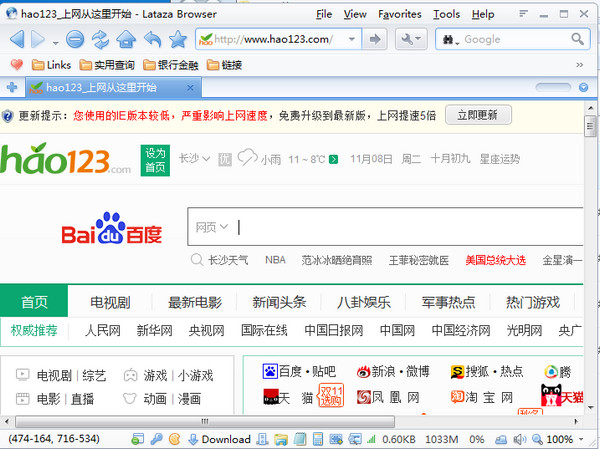Refresh the page with the Refresh icon
Viewport: 600px width, 449px height.
point(101,39)
